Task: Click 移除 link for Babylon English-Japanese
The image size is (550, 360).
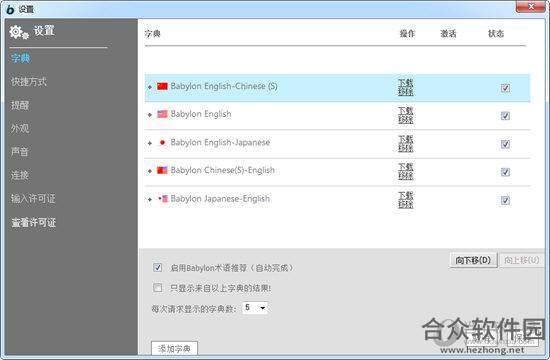Action: coord(405,148)
